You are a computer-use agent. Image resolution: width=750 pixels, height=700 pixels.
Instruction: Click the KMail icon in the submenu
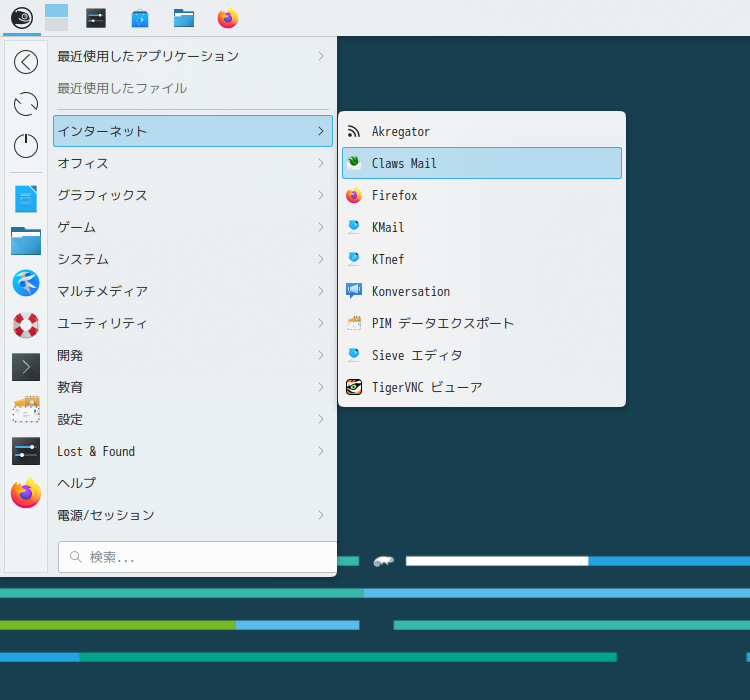(354, 227)
